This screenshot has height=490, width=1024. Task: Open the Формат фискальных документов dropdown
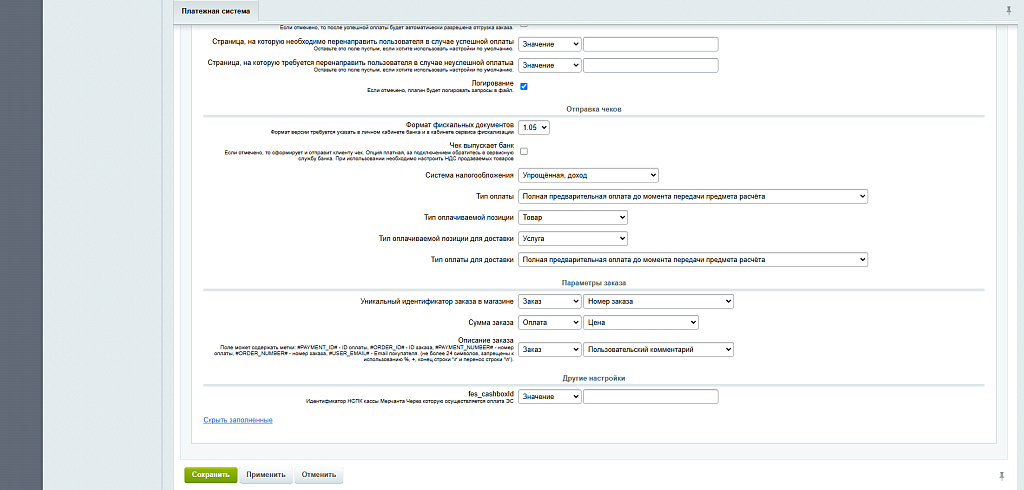(x=534, y=128)
